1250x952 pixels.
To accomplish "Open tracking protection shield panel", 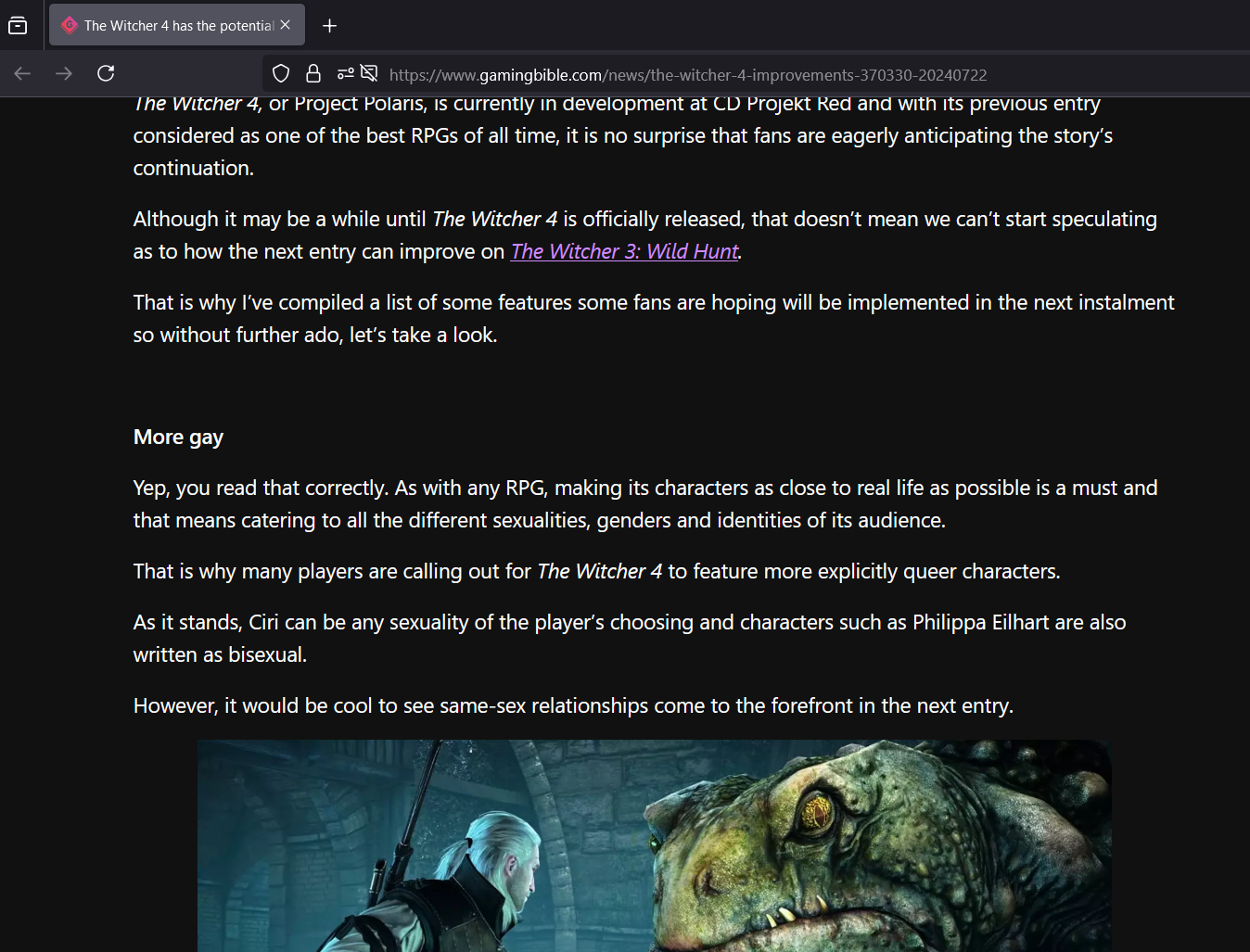I will [281, 74].
